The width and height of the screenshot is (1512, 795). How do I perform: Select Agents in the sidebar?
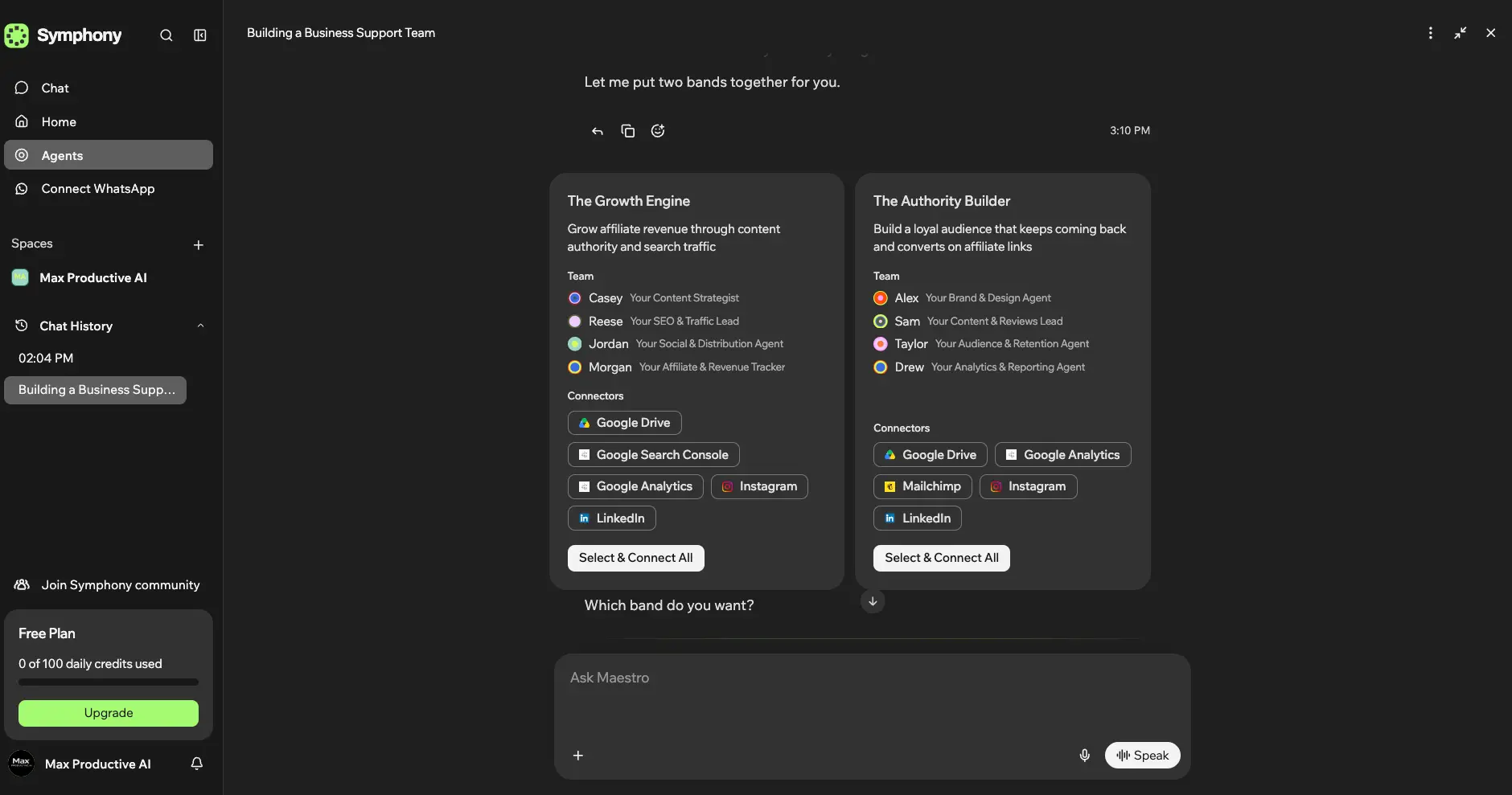click(x=109, y=155)
